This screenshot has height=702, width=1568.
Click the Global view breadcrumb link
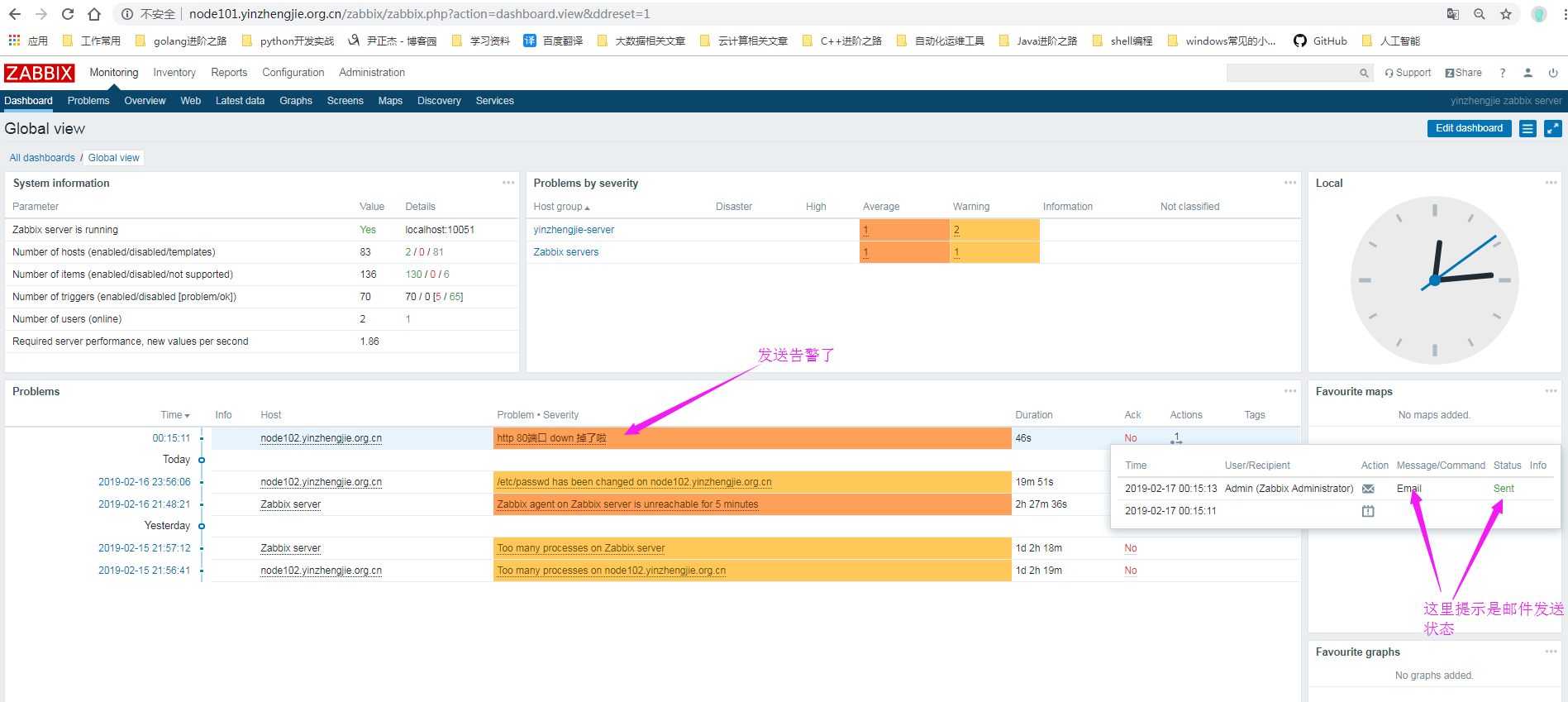[x=114, y=158]
